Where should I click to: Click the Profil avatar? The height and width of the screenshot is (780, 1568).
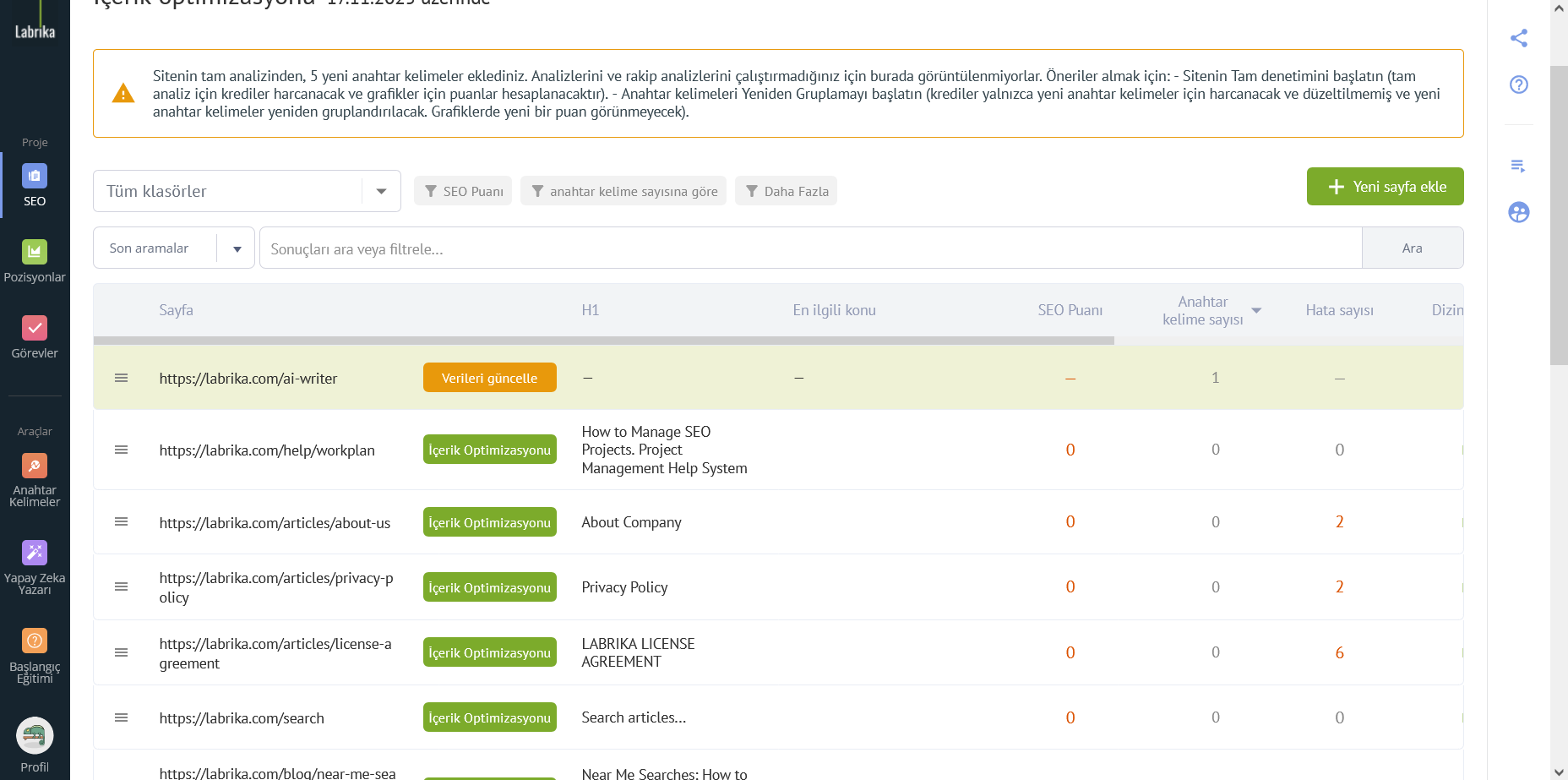pos(35,736)
